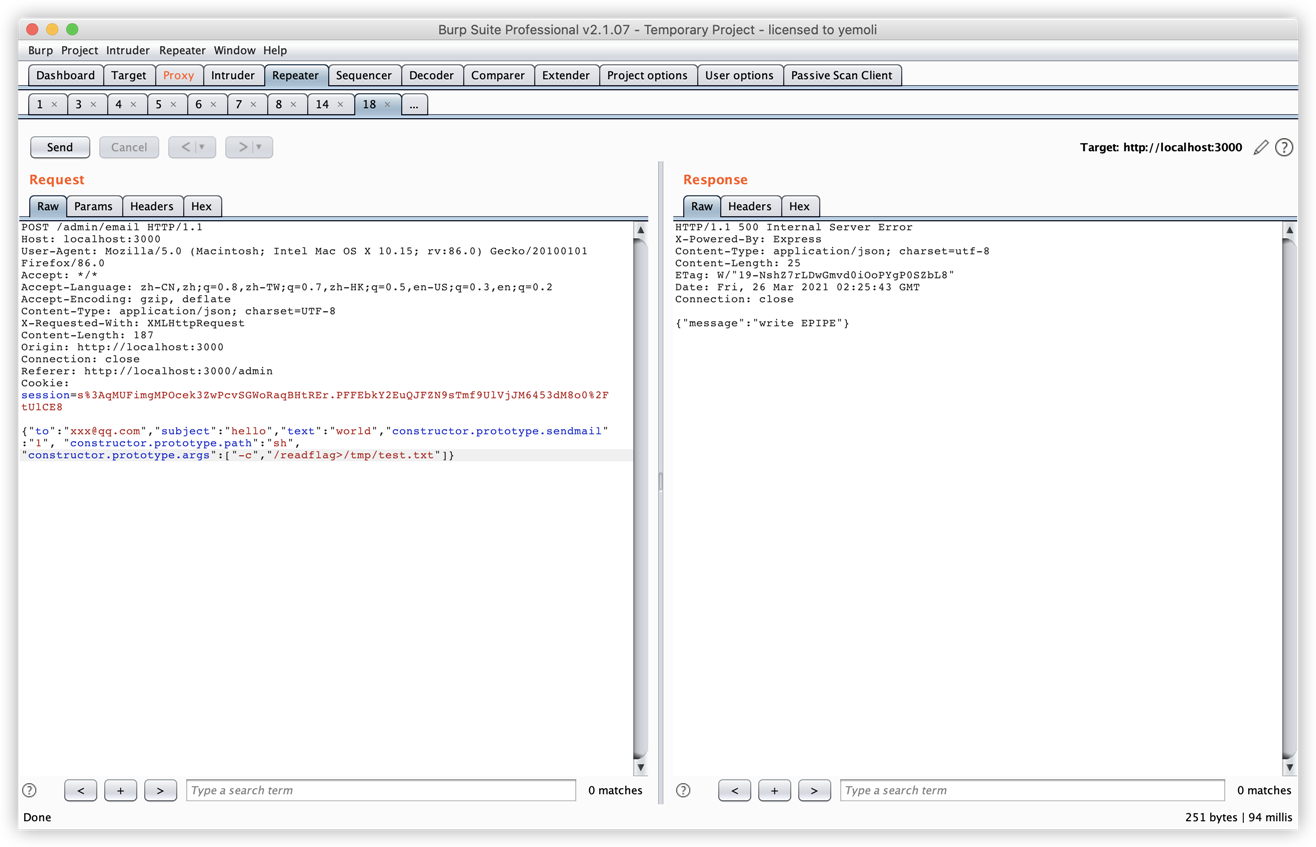Go to next match in request search
Image resolution: width=1316 pixels, height=847 pixels.
pos(160,790)
